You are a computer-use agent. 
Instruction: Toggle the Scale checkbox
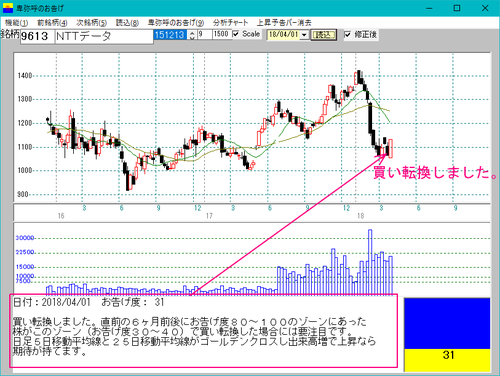point(236,34)
